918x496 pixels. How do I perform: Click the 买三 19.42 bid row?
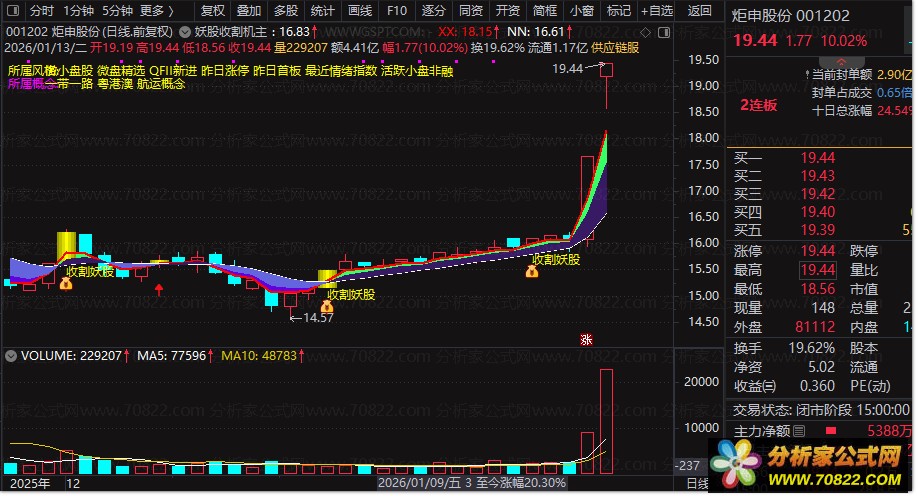coord(819,194)
